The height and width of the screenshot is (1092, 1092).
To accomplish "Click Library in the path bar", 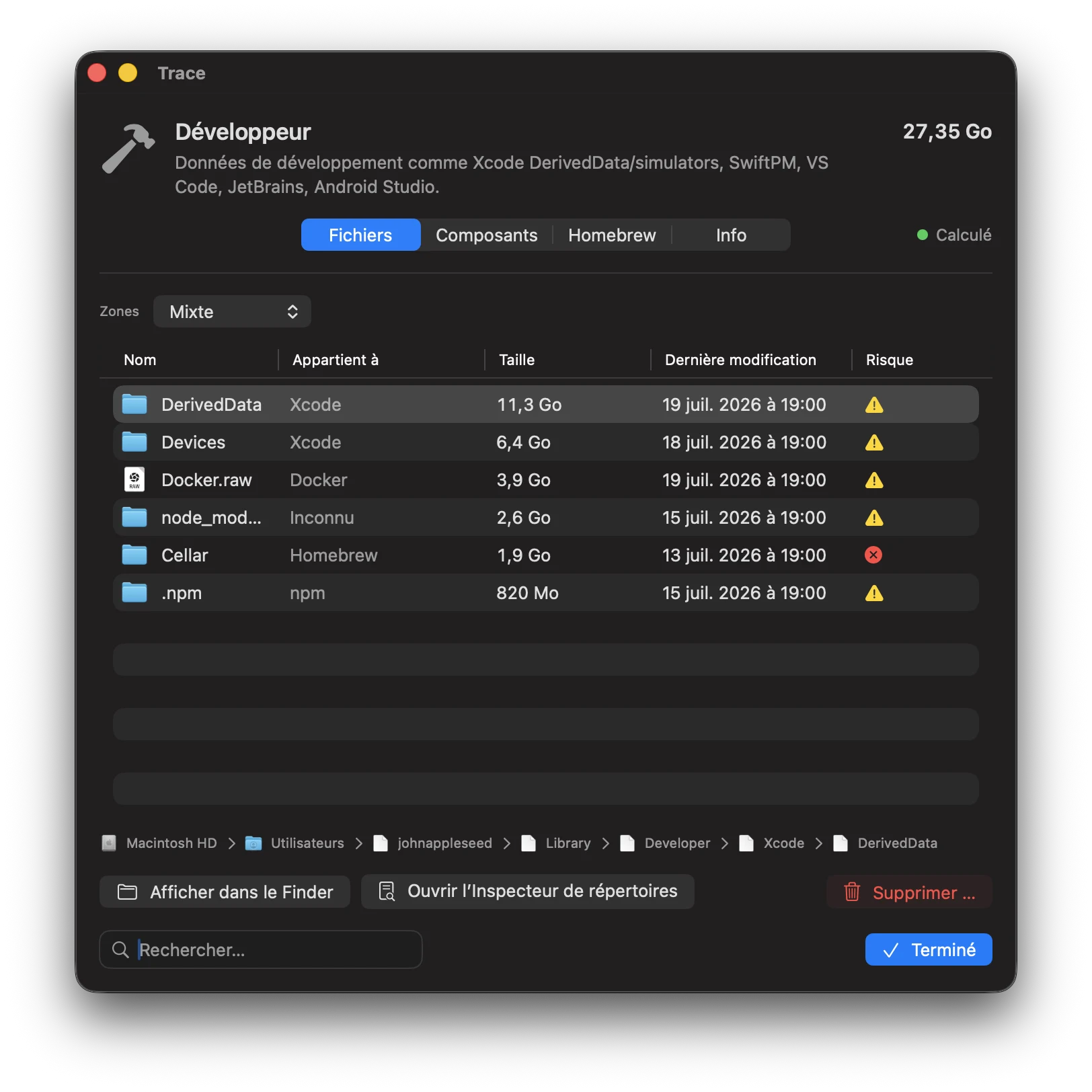I will pos(568,843).
